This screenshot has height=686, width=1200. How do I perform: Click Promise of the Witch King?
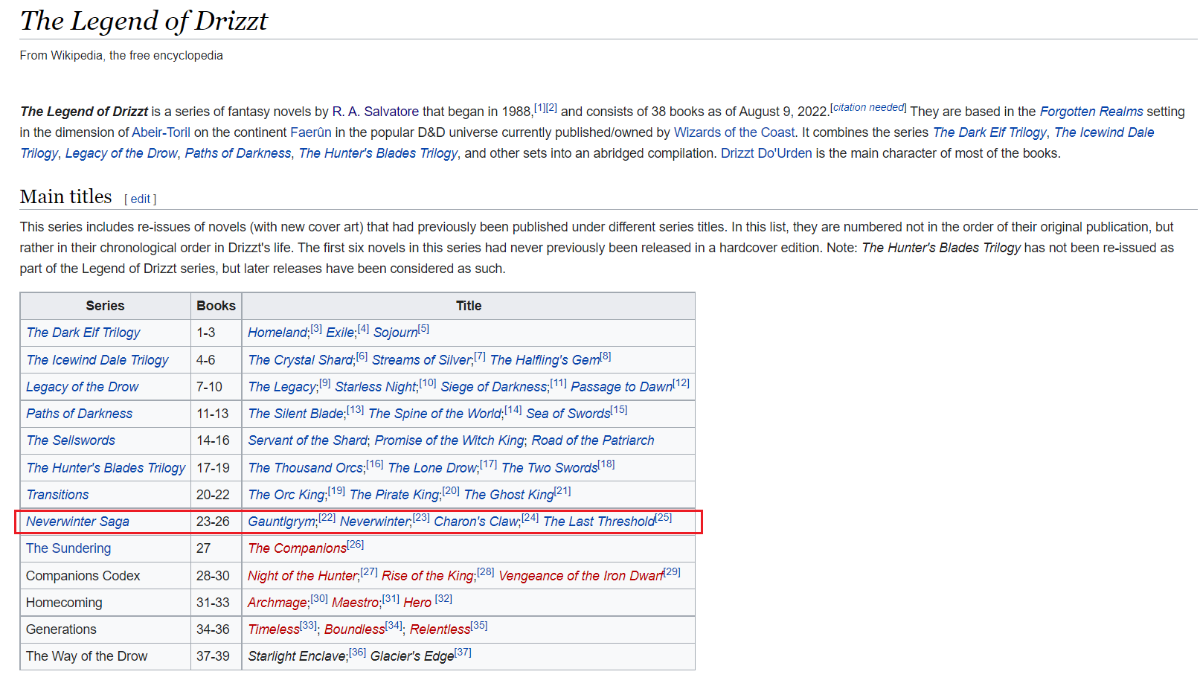(449, 440)
